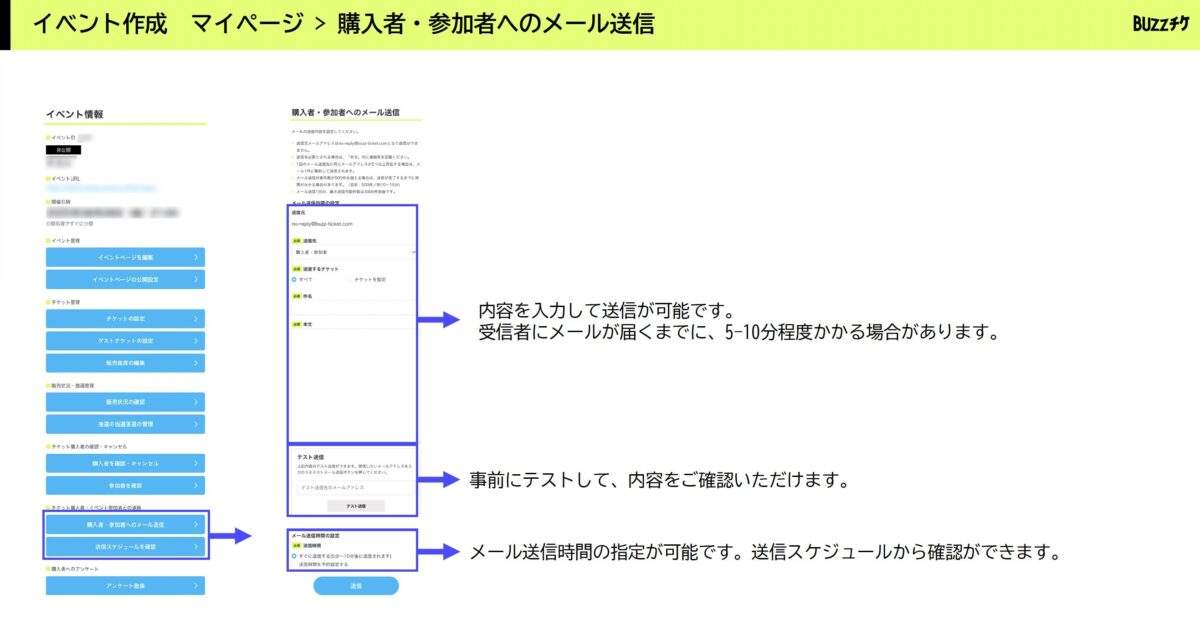Click the blue arrow pointing to テスト送信 note
Screen dimensions: 1200x625
(x=435, y=480)
